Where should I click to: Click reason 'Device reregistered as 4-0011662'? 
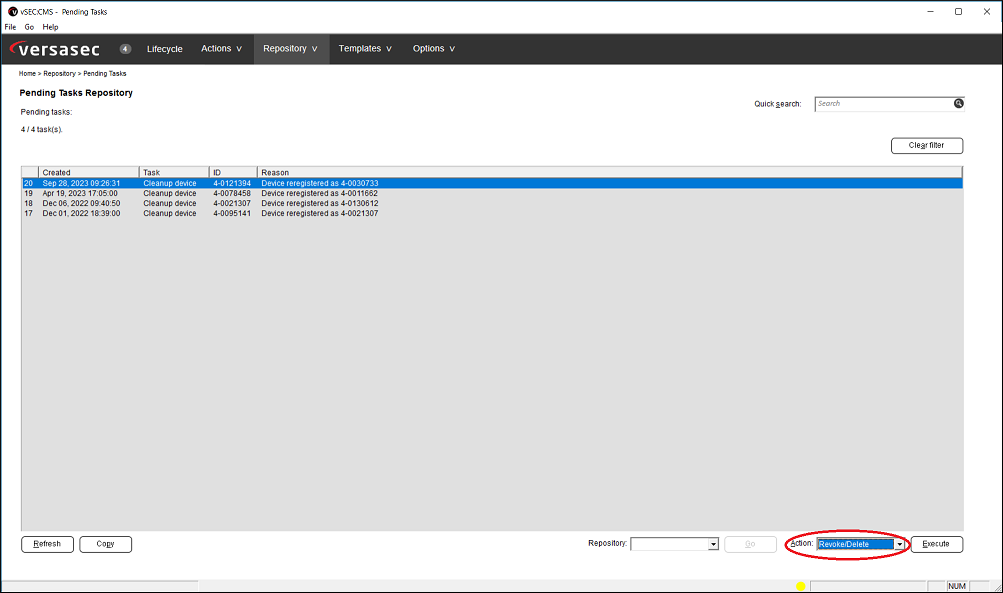point(320,193)
